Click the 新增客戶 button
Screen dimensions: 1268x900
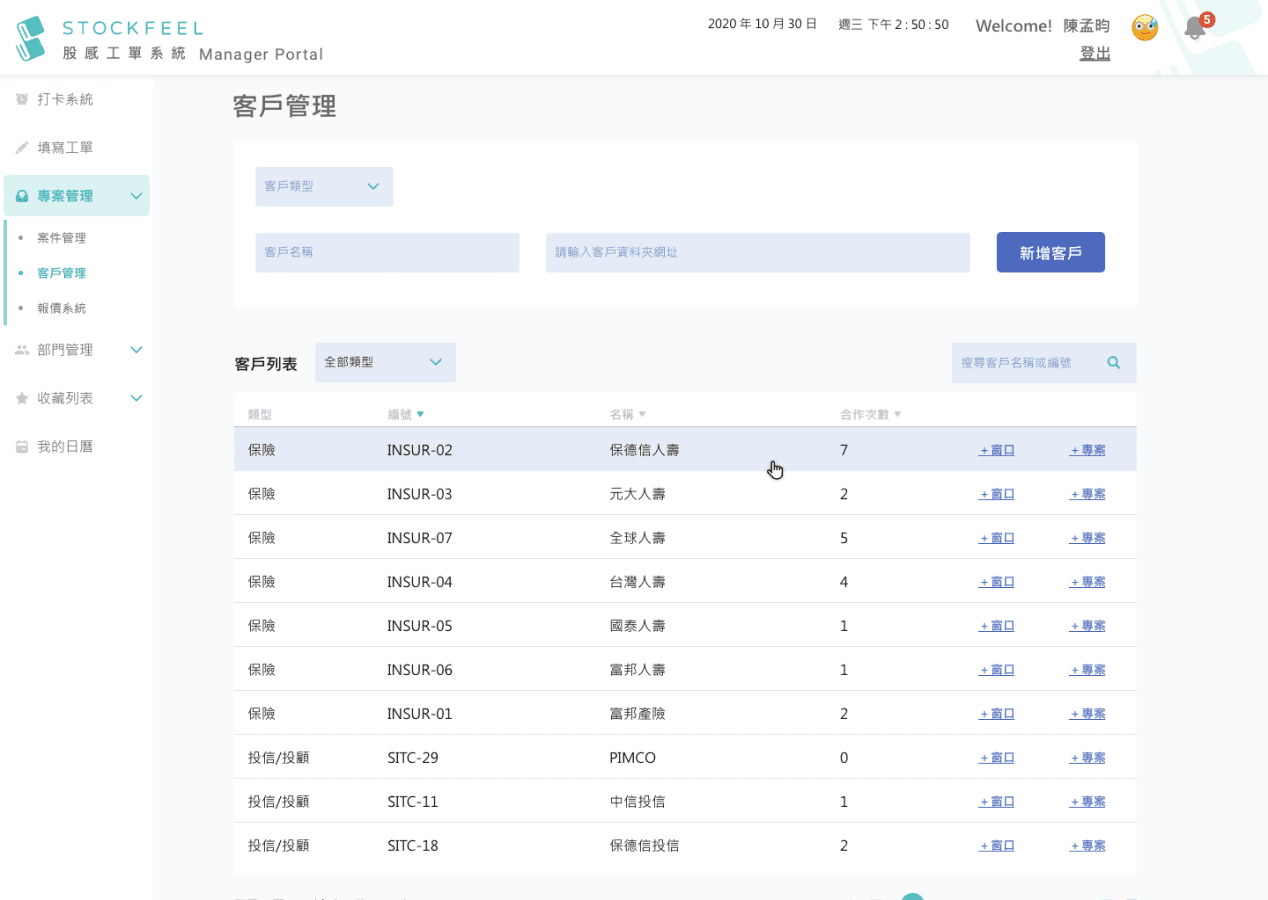[x=1050, y=253]
